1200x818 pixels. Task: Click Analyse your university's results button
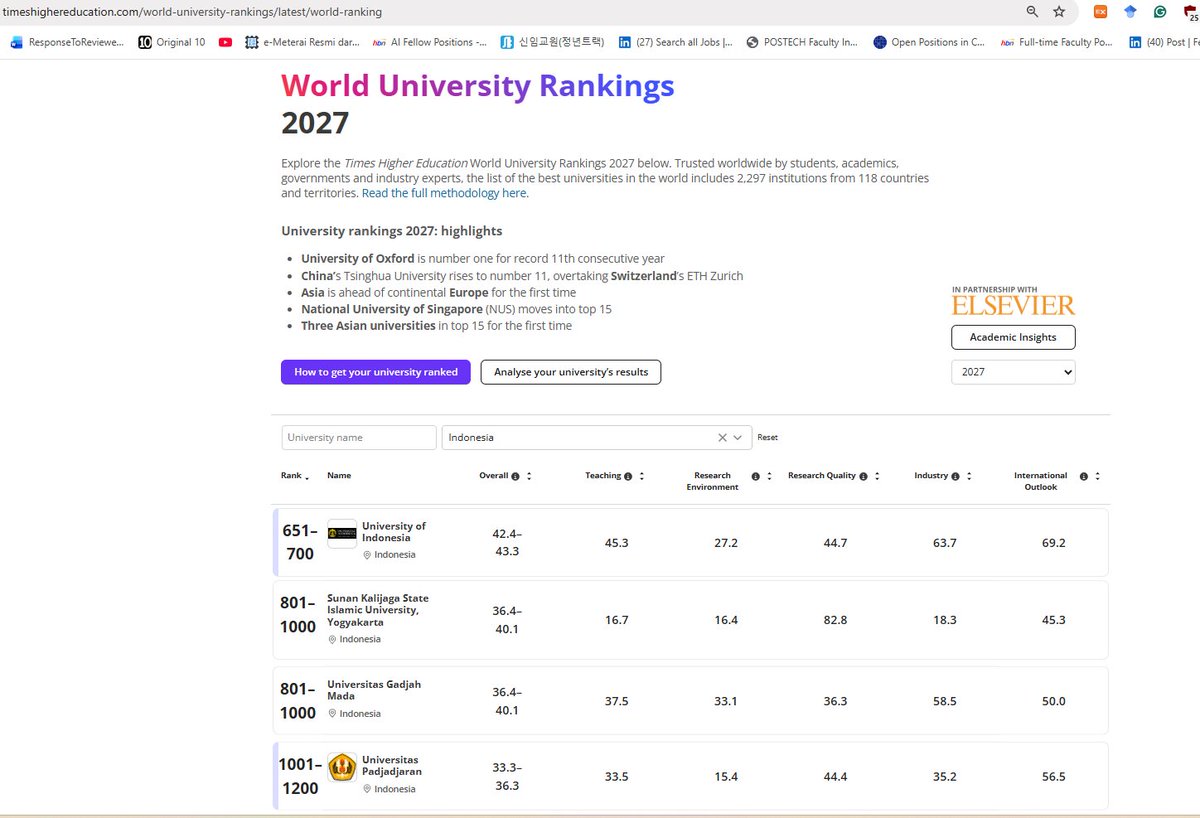click(571, 372)
